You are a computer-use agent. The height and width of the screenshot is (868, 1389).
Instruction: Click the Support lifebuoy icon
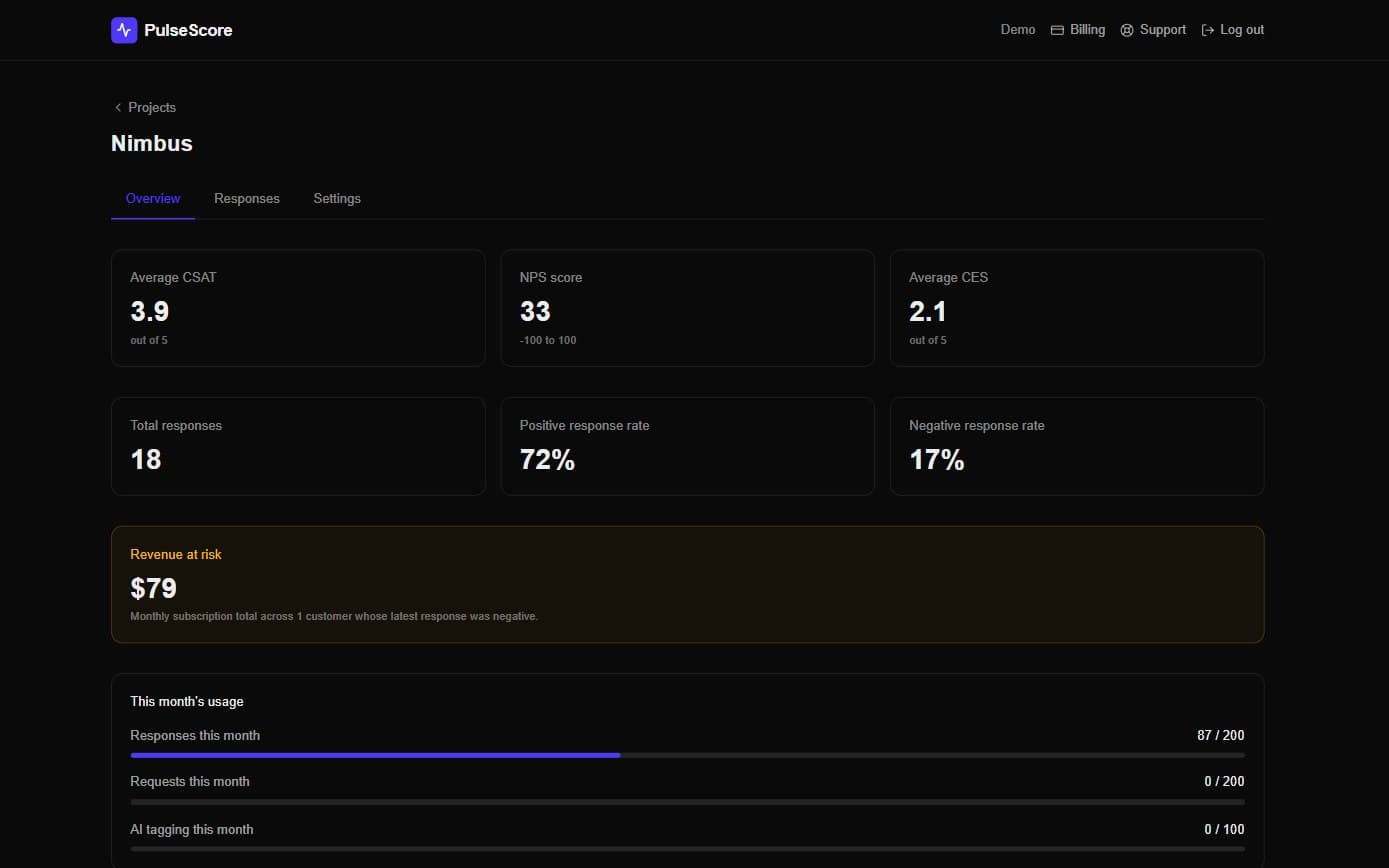[1127, 30]
